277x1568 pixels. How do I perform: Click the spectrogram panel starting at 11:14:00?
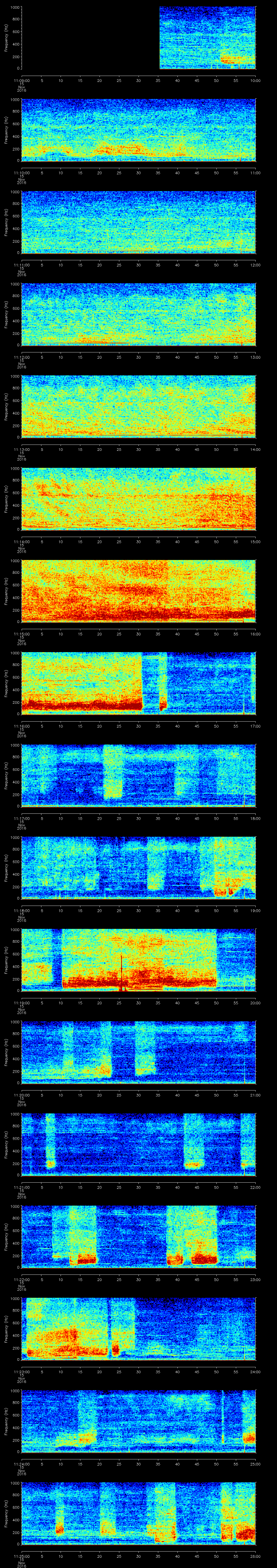coord(138,499)
